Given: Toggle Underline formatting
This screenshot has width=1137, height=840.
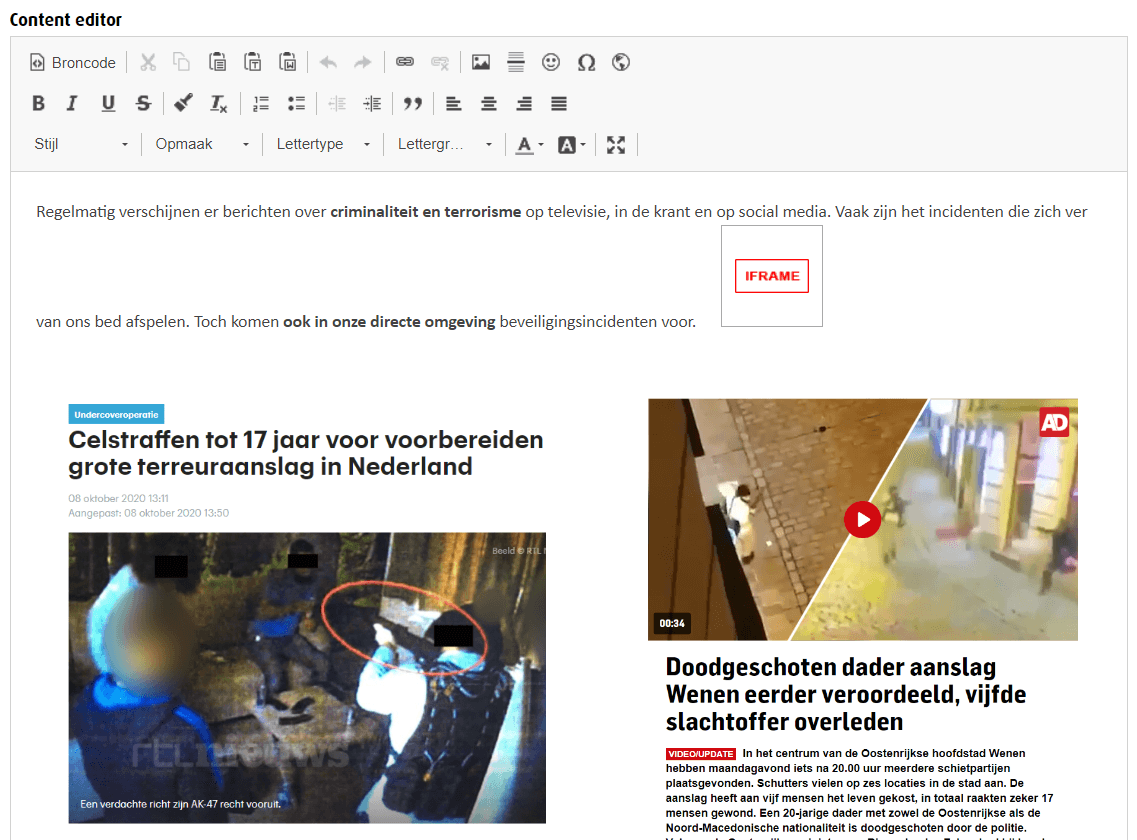Looking at the screenshot, I should pos(108,104).
